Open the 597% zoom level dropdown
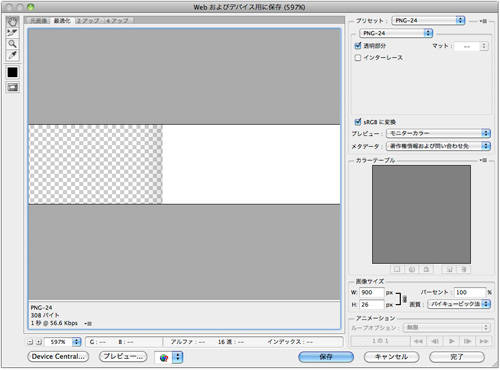 pos(63,342)
